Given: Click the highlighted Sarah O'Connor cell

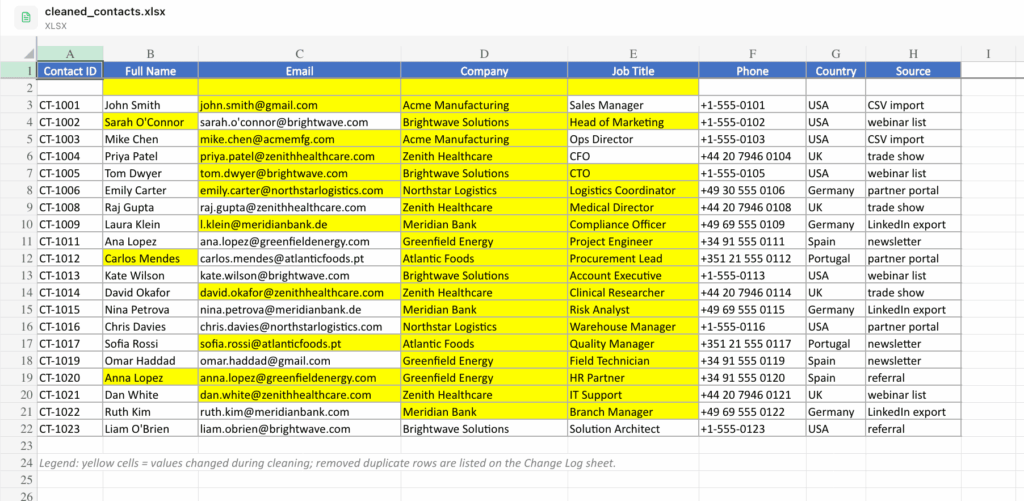Looking at the screenshot, I should pyautogui.click(x=151, y=121).
